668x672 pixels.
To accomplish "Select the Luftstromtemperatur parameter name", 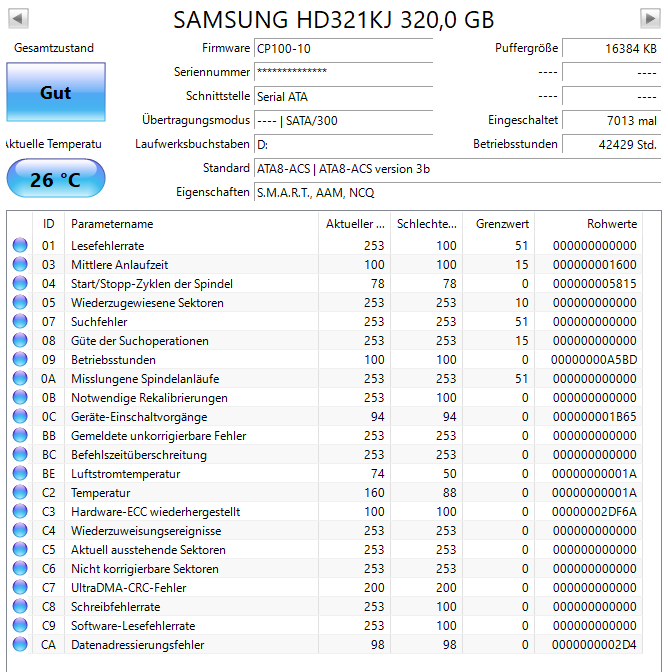I will [x=126, y=474].
